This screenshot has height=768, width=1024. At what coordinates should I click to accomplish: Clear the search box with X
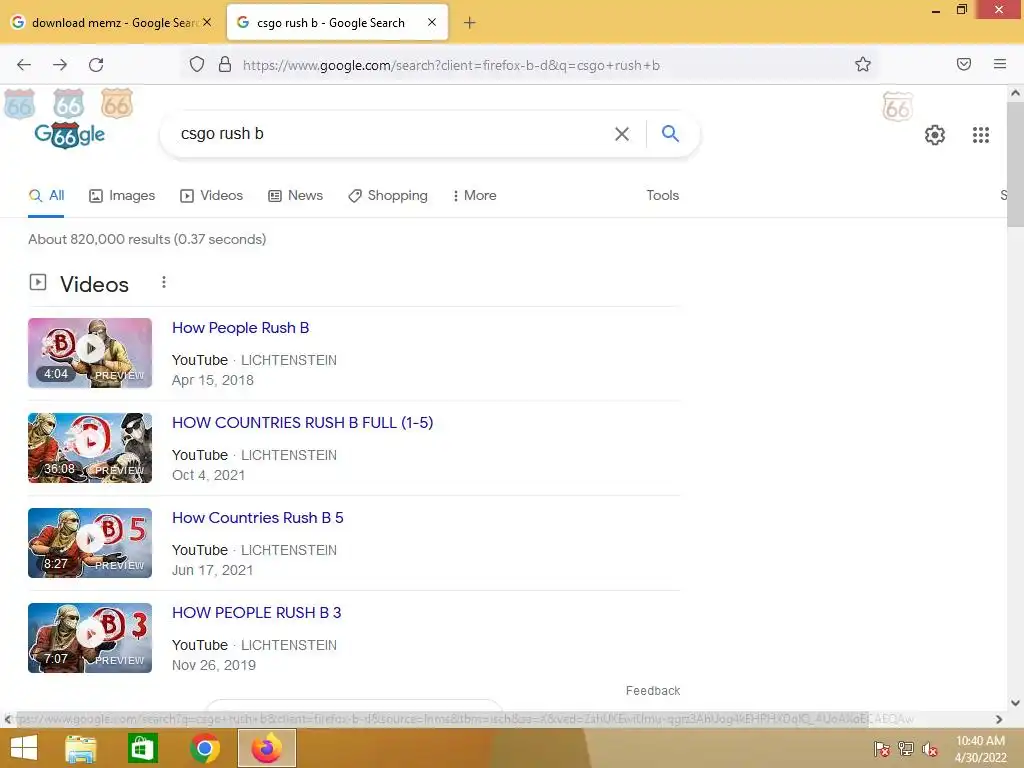pos(622,134)
